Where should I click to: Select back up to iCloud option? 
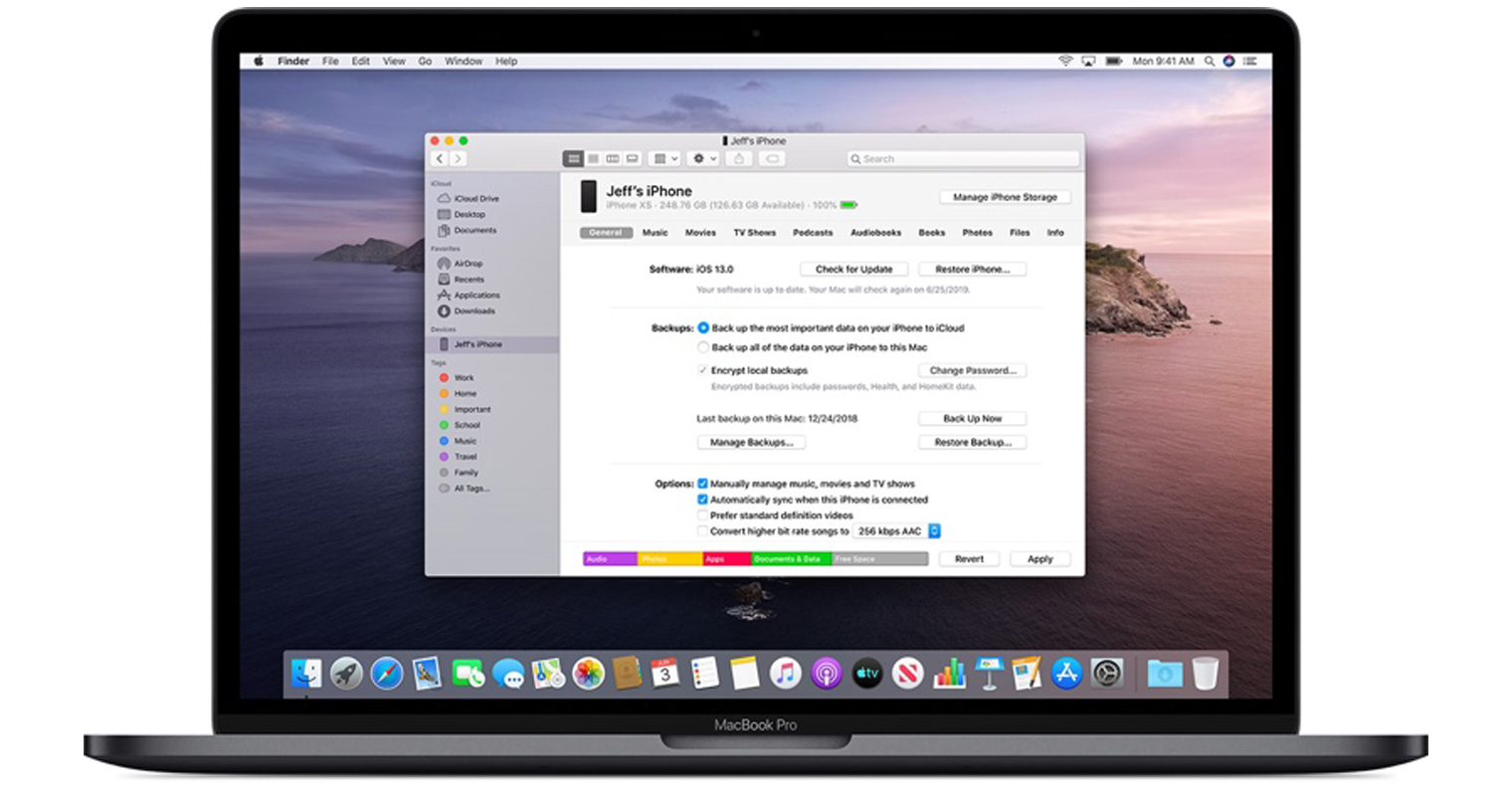tap(703, 328)
